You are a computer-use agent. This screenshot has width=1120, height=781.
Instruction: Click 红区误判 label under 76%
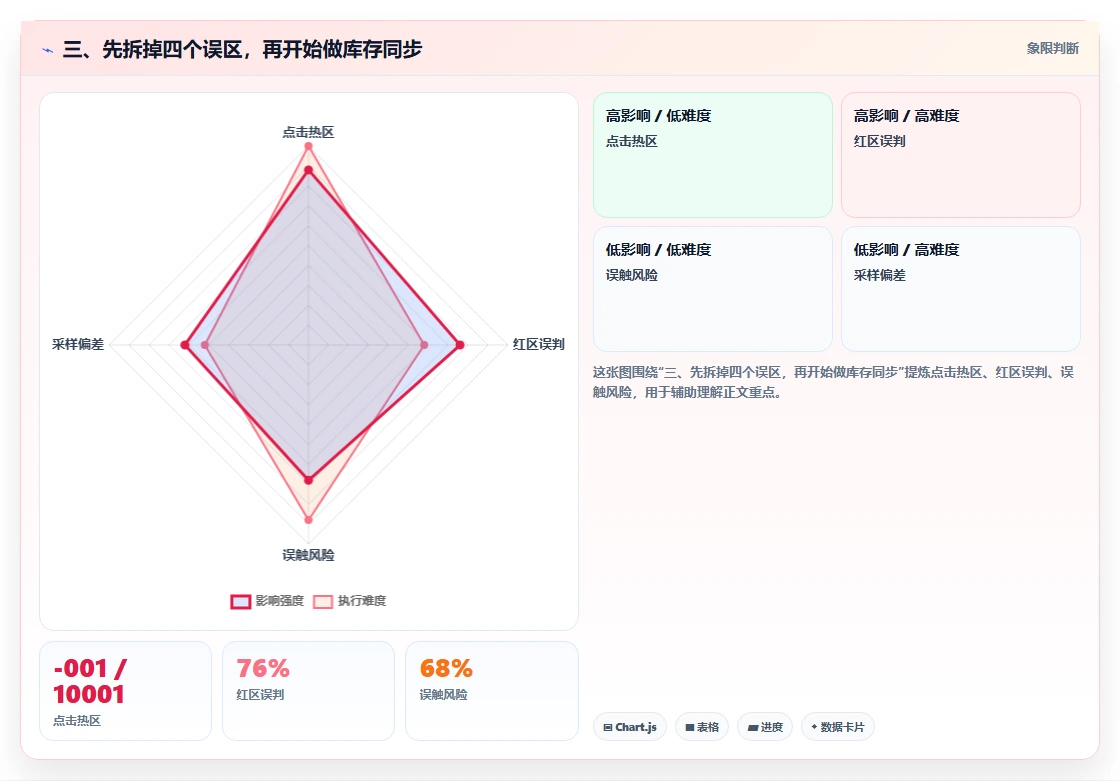(x=260, y=695)
